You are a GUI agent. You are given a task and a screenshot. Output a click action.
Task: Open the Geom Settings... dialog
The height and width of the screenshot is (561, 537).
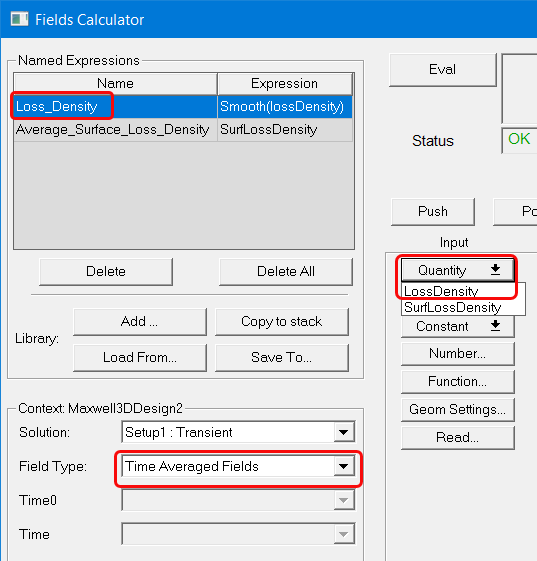click(458, 410)
